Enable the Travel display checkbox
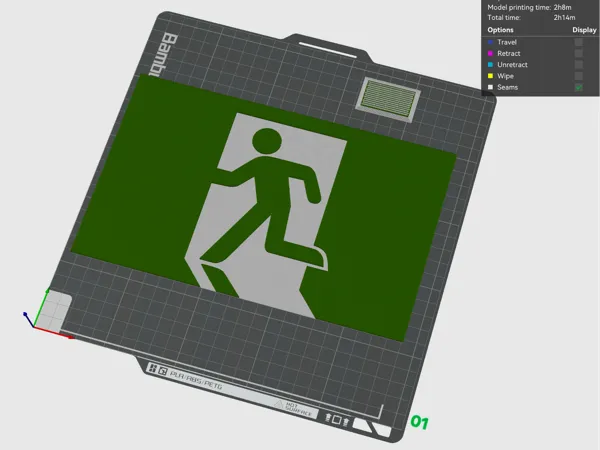The image size is (600, 450). [578, 42]
